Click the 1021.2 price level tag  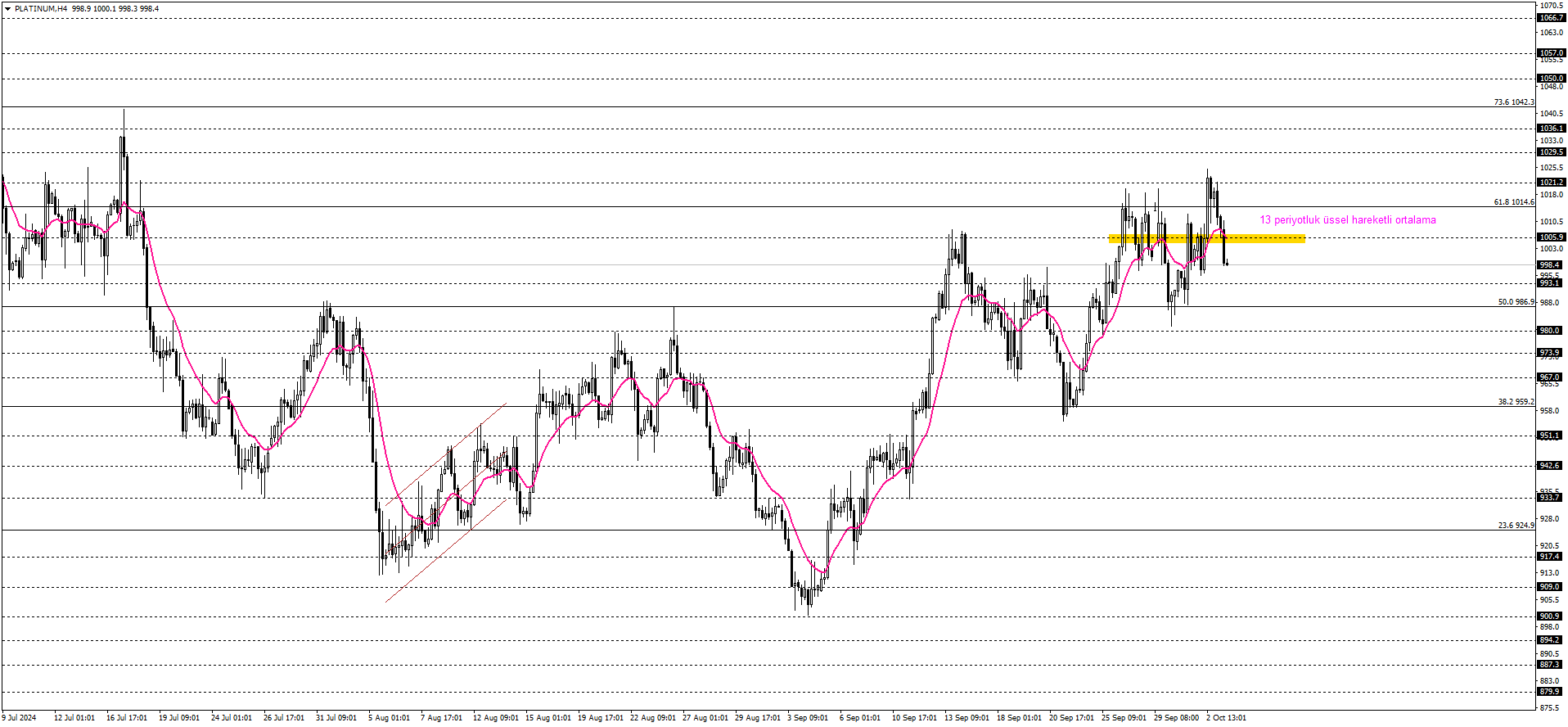pyautogui.click(x=1551, y=183)
